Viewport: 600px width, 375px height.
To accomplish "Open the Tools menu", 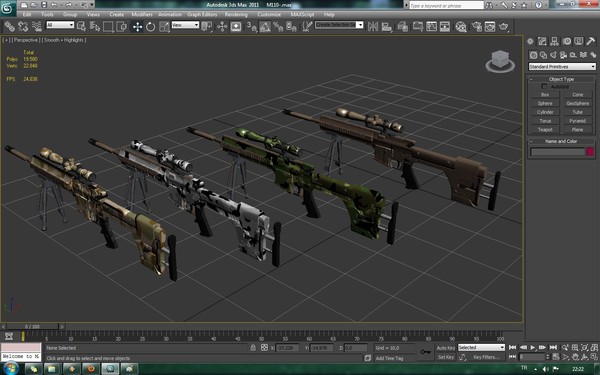I will coord(47,15).
